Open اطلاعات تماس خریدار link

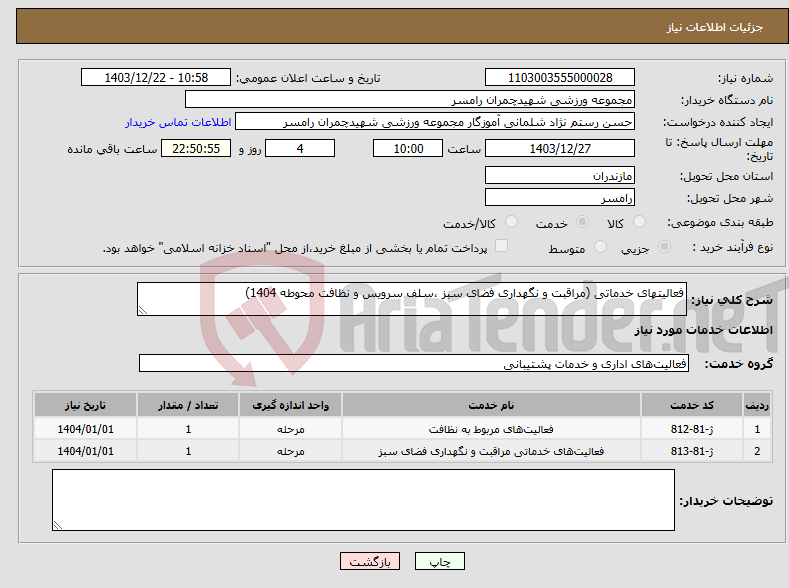tap(178, 122)
